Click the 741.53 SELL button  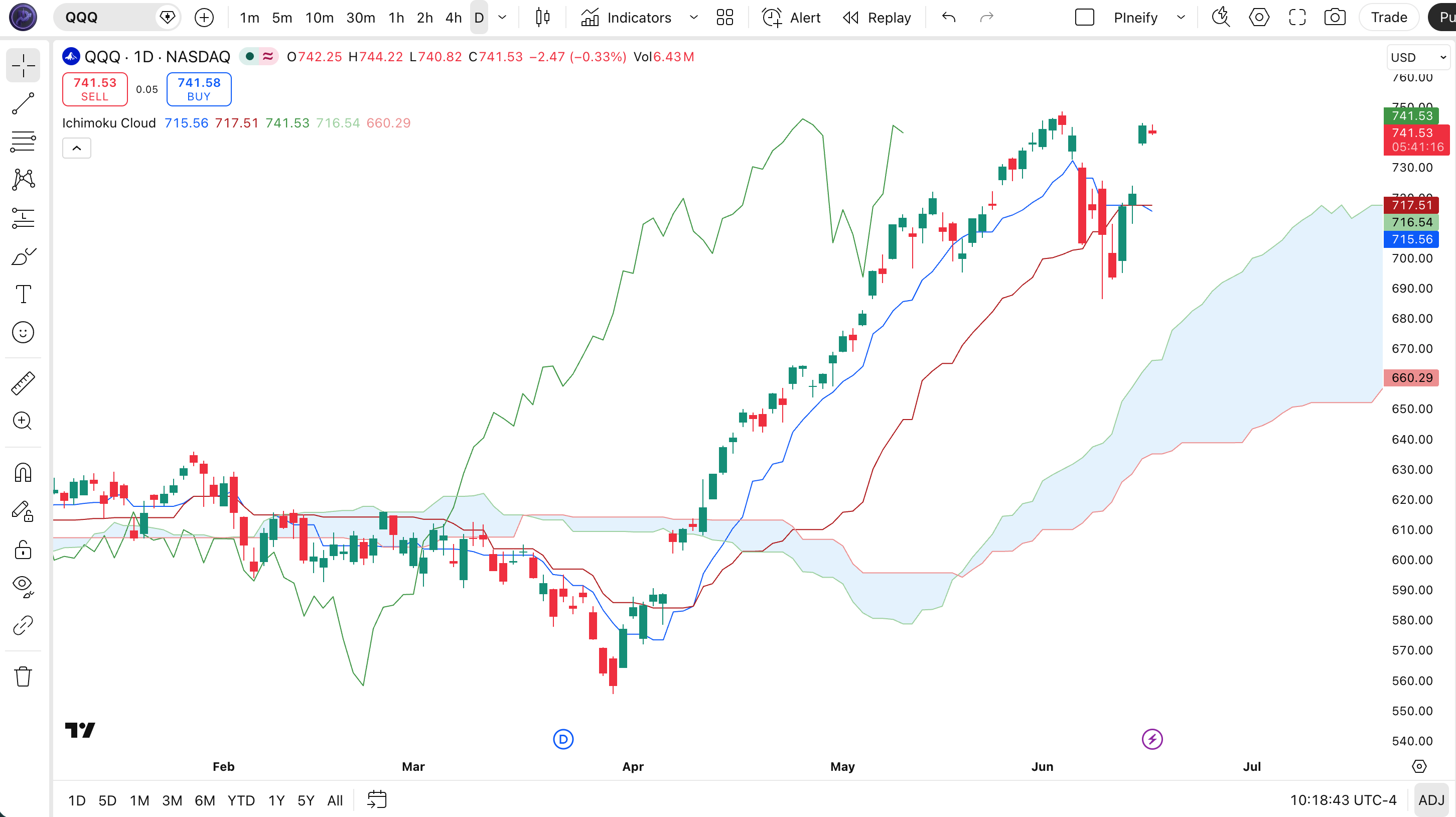tap(95, 89)
